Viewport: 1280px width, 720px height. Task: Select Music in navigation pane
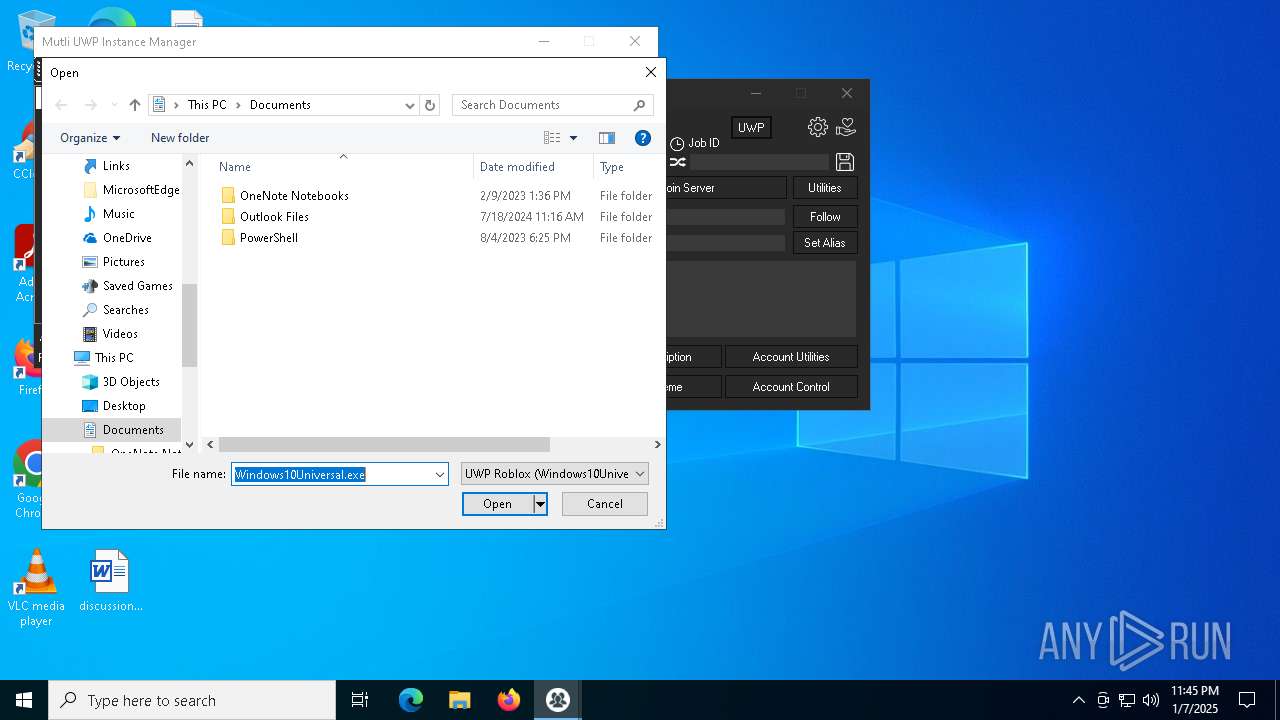(118, 214)
